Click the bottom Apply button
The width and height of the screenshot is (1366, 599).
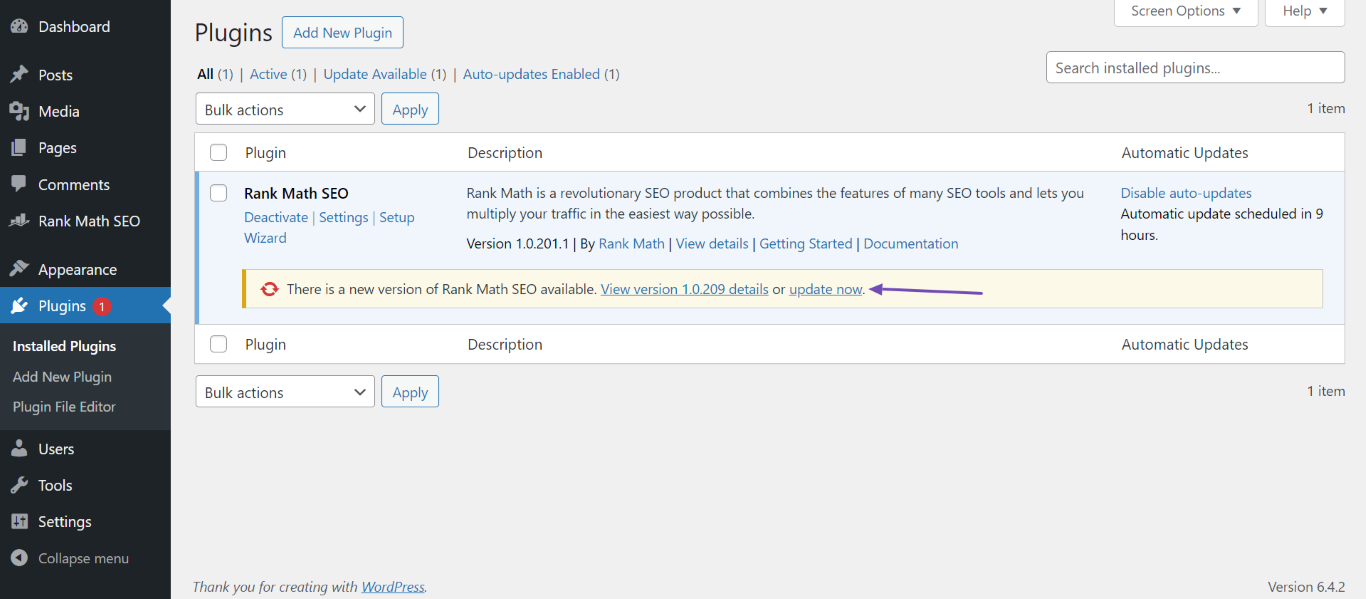tap(410, 392)
